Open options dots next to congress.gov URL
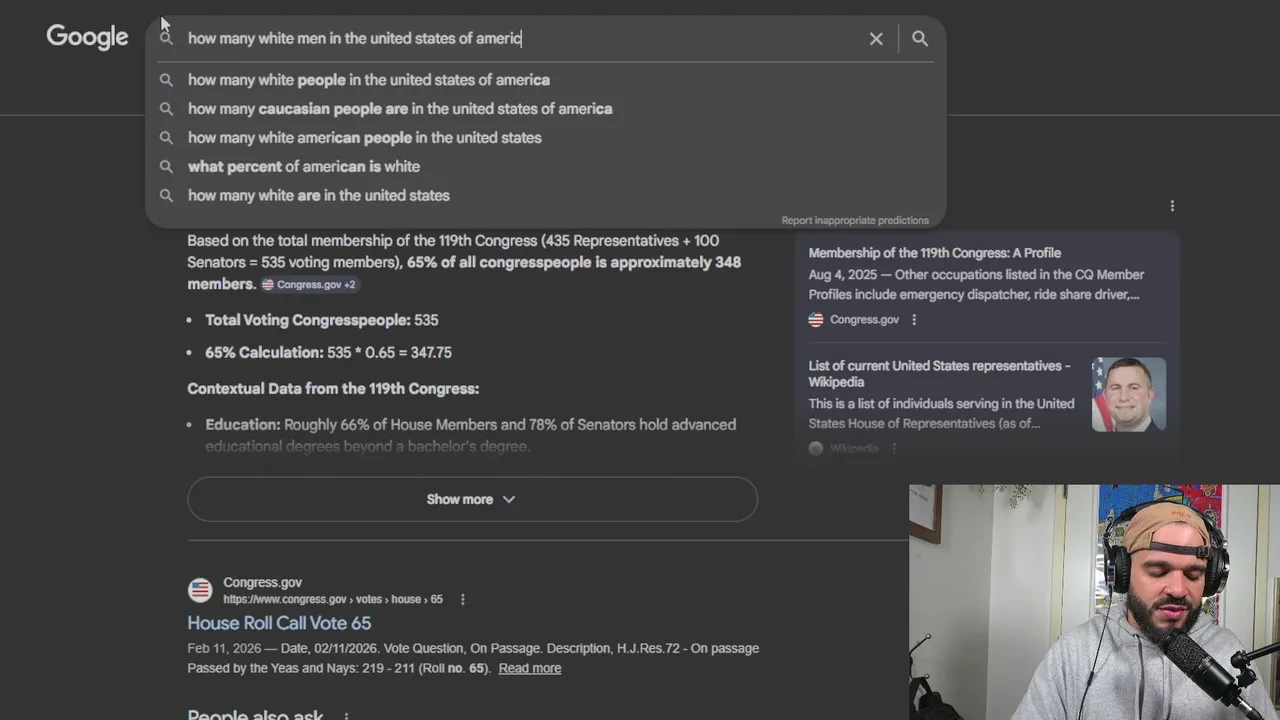The image size is (1280, 720). pos(462,599)
